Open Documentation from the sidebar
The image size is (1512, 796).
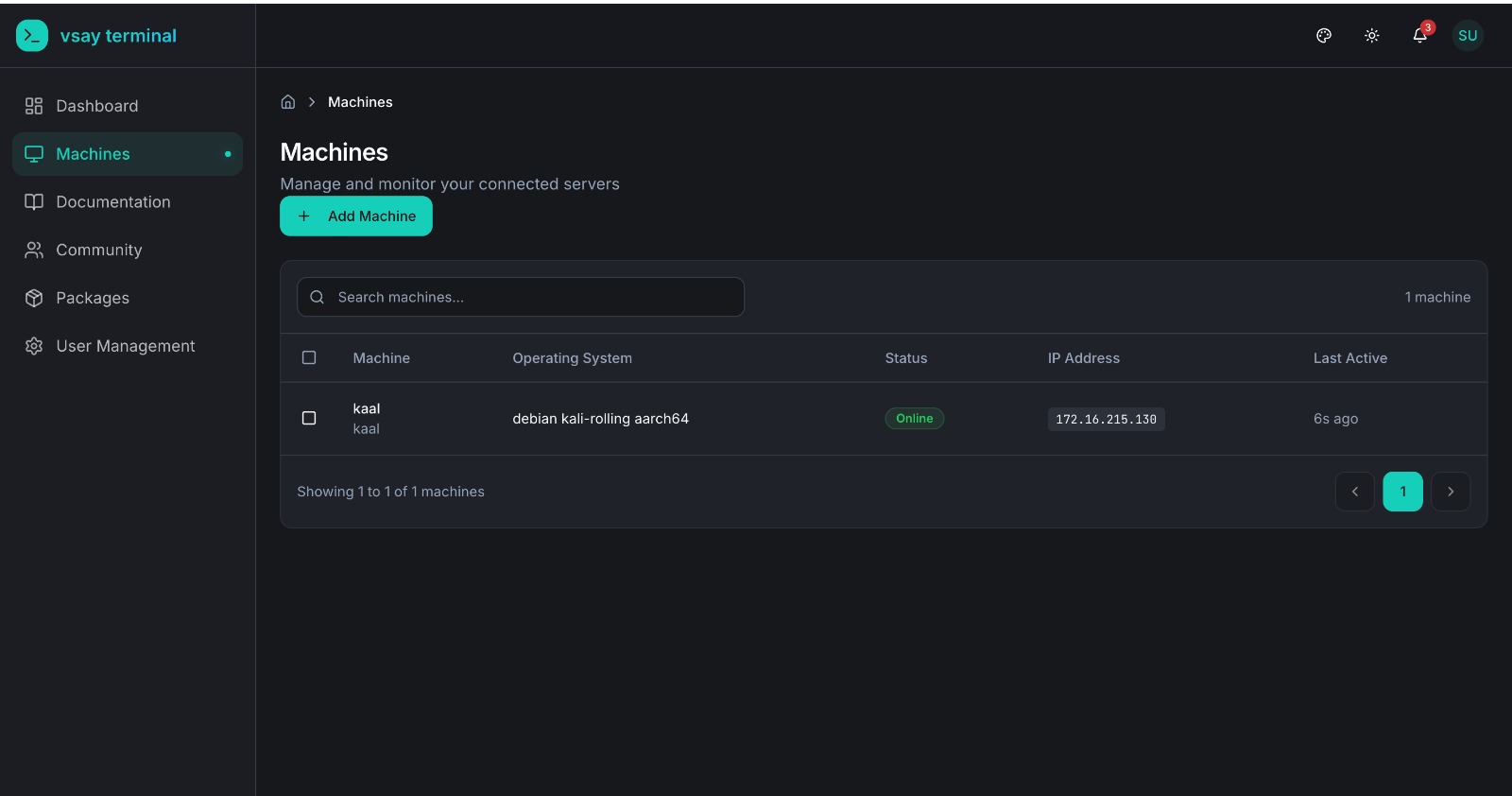click(x=112, y=202)
